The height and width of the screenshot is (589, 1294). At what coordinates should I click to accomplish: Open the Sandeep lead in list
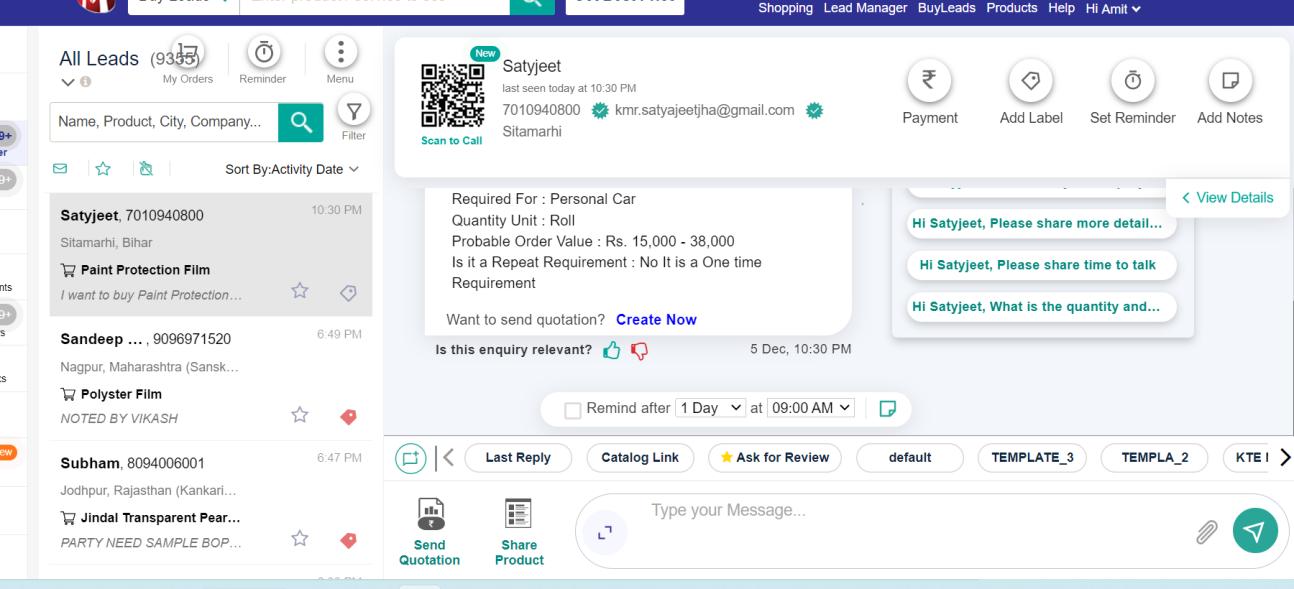coord(211,379)
